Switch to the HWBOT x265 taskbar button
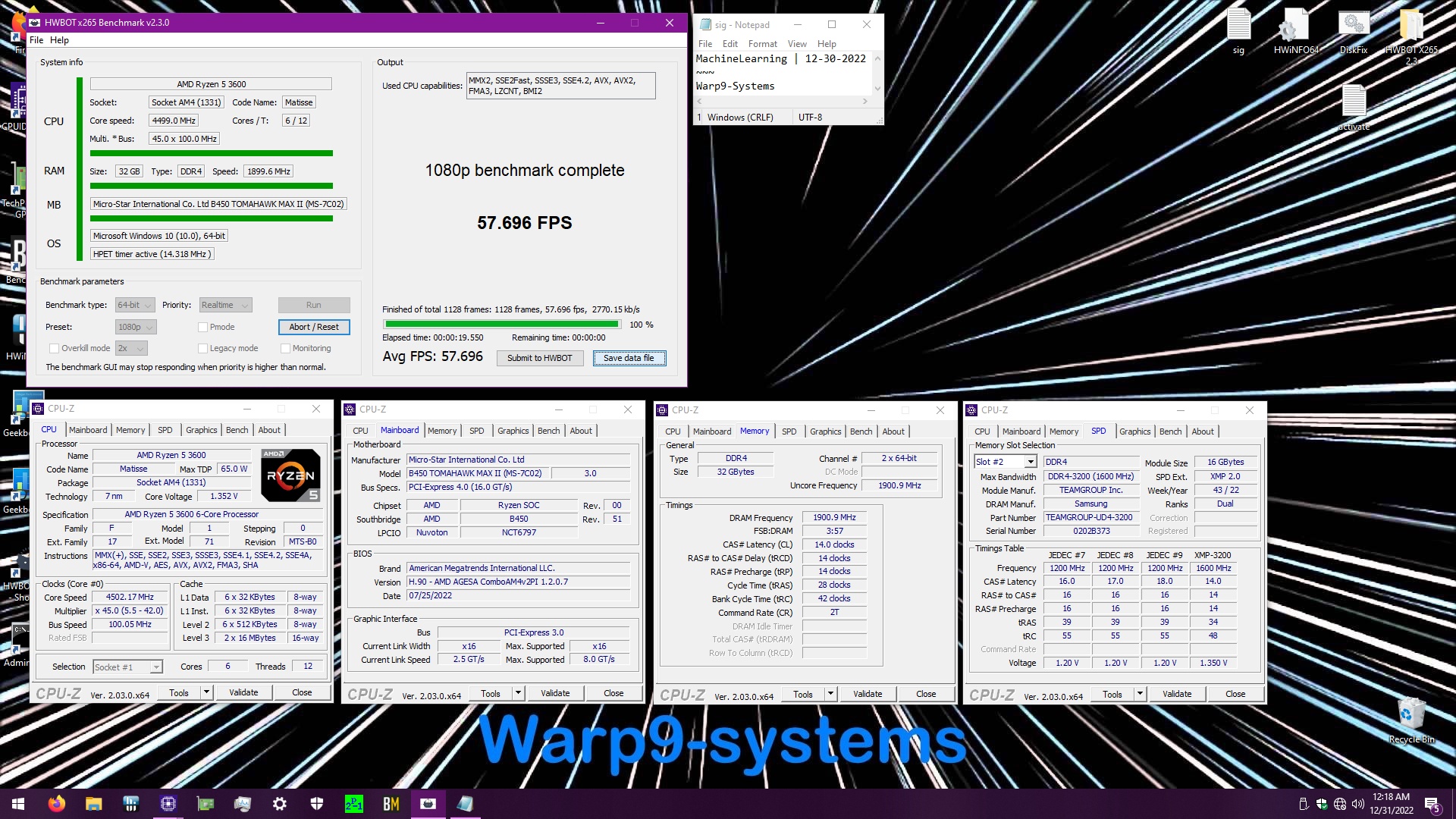 pos(428,804)
